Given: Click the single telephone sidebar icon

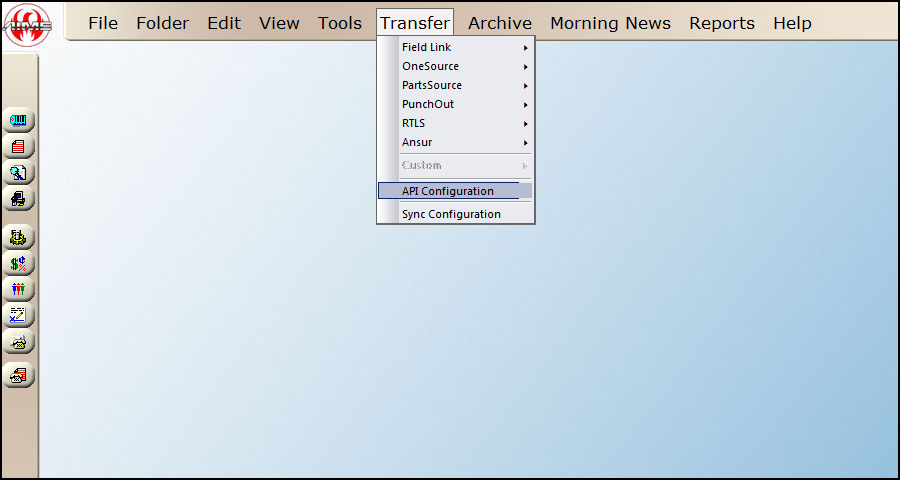Looking at the screenshot, I should [19, 342].
